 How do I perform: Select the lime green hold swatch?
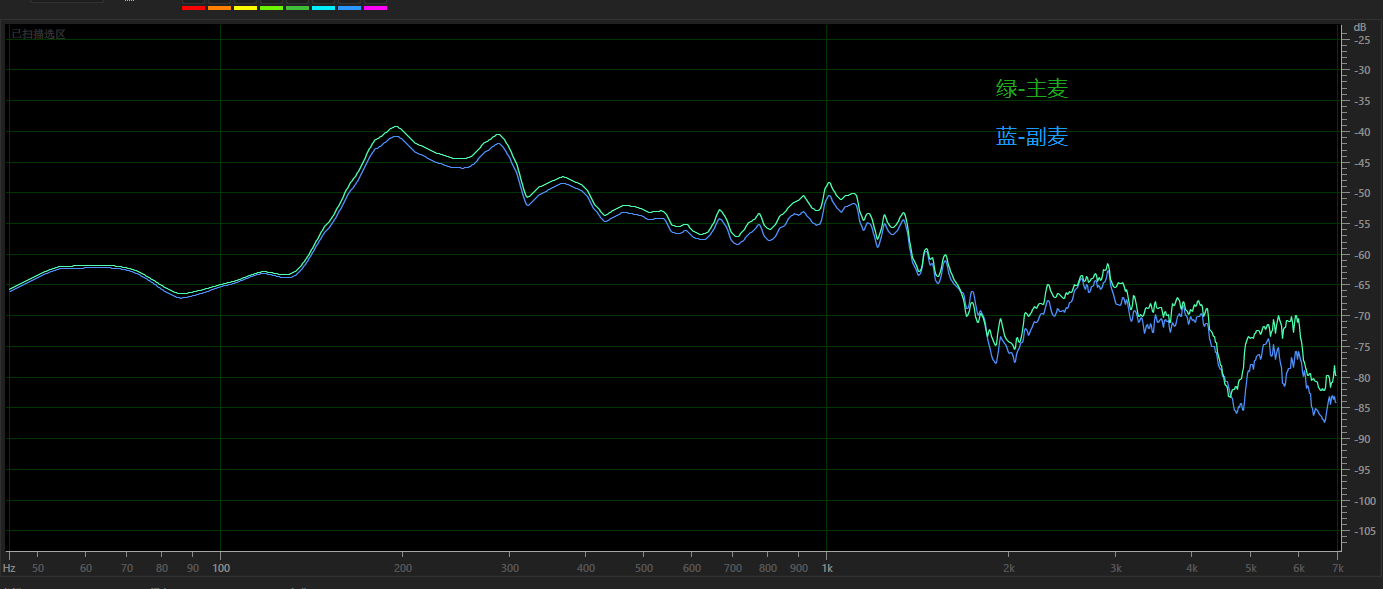tap(271, 8)
